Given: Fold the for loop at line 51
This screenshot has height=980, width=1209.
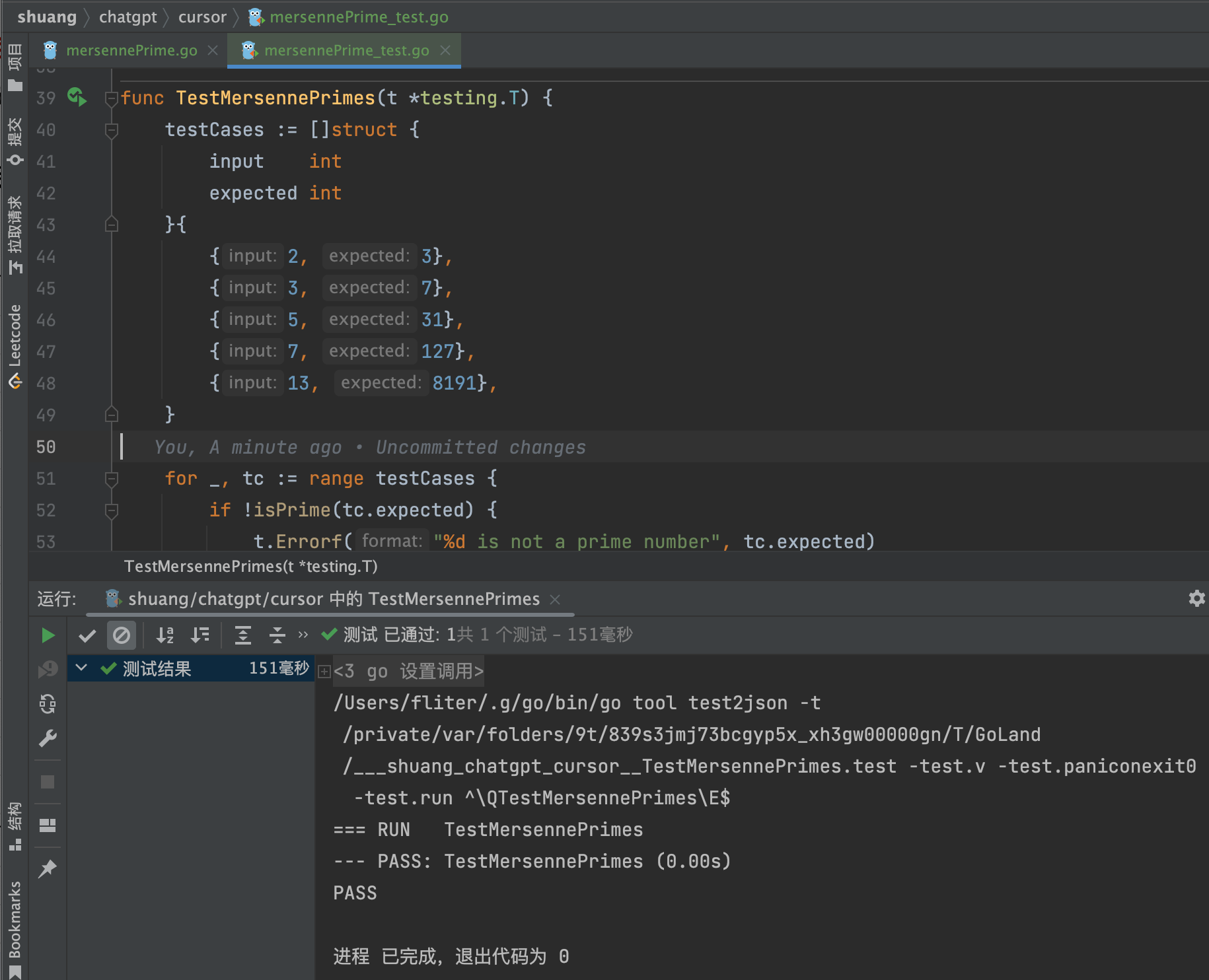Looking at the screenshot, I should (112, 478).
